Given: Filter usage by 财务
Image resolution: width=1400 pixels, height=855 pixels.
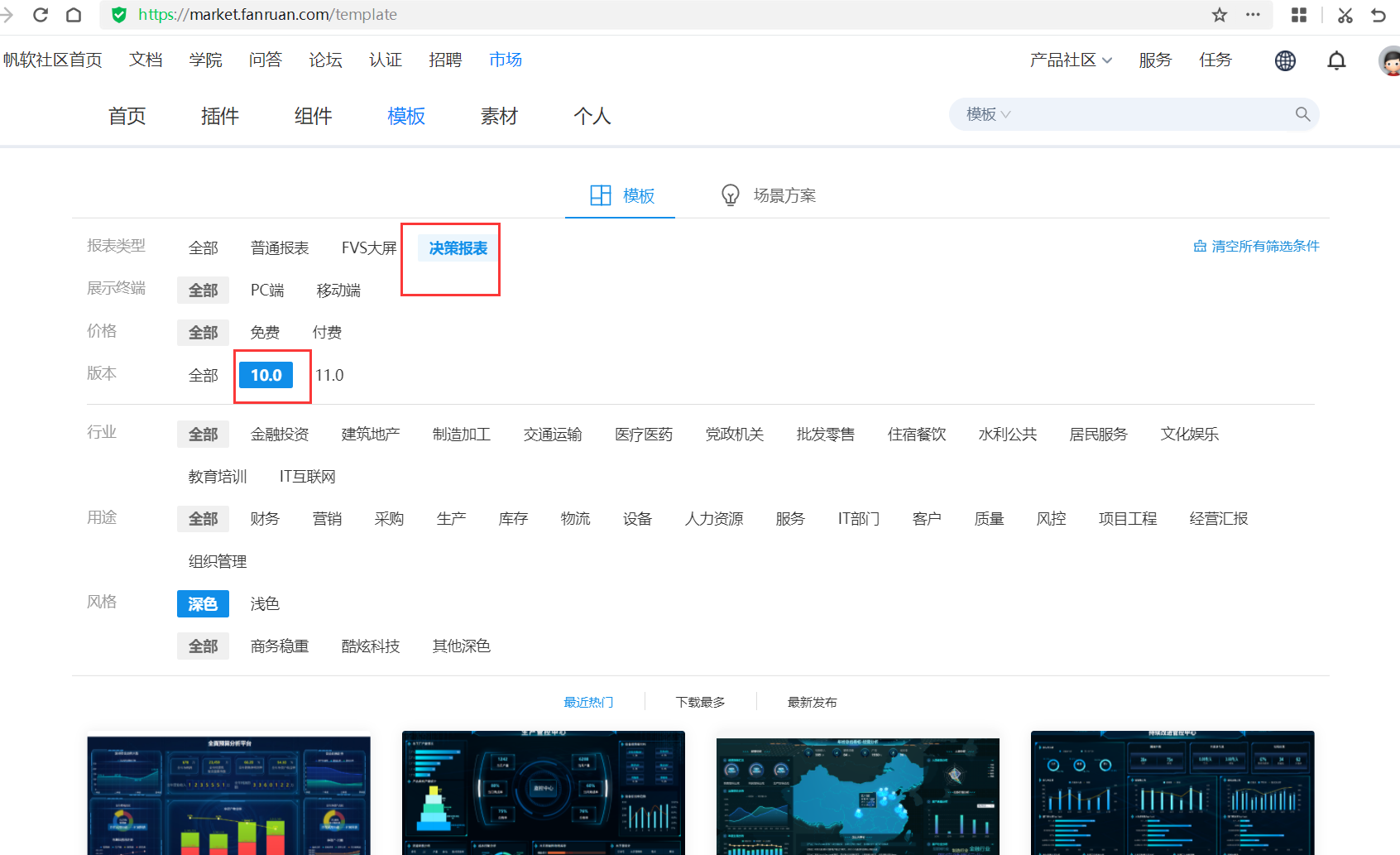Looking at the screenshot, I should point(265,519).
